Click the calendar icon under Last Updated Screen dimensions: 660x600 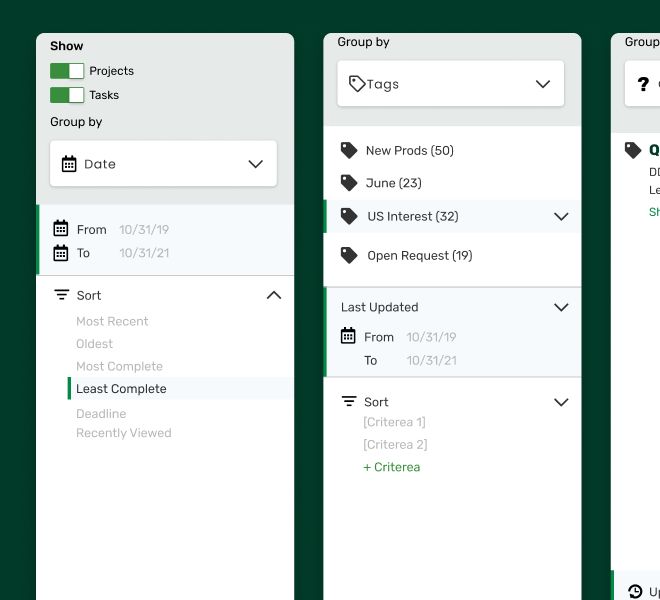tap(349, 337)
